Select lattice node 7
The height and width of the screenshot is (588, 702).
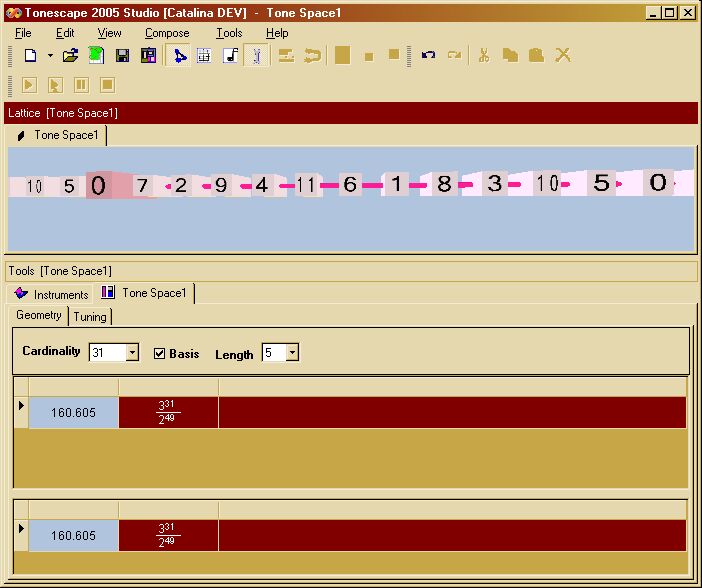pos(142,185)
